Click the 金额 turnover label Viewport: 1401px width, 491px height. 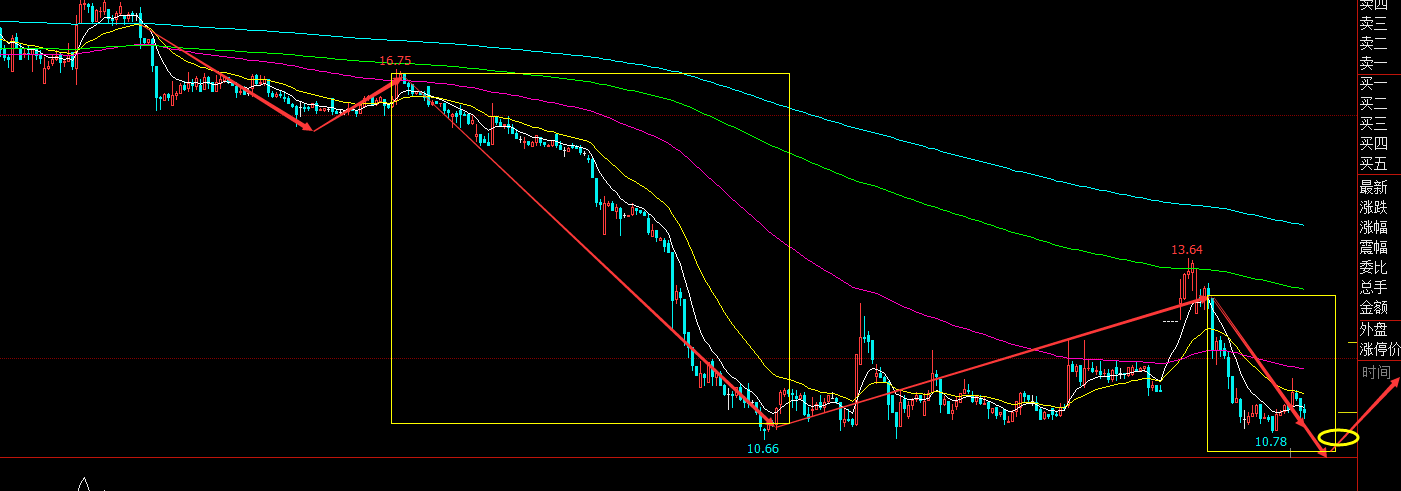(1373, 307)
